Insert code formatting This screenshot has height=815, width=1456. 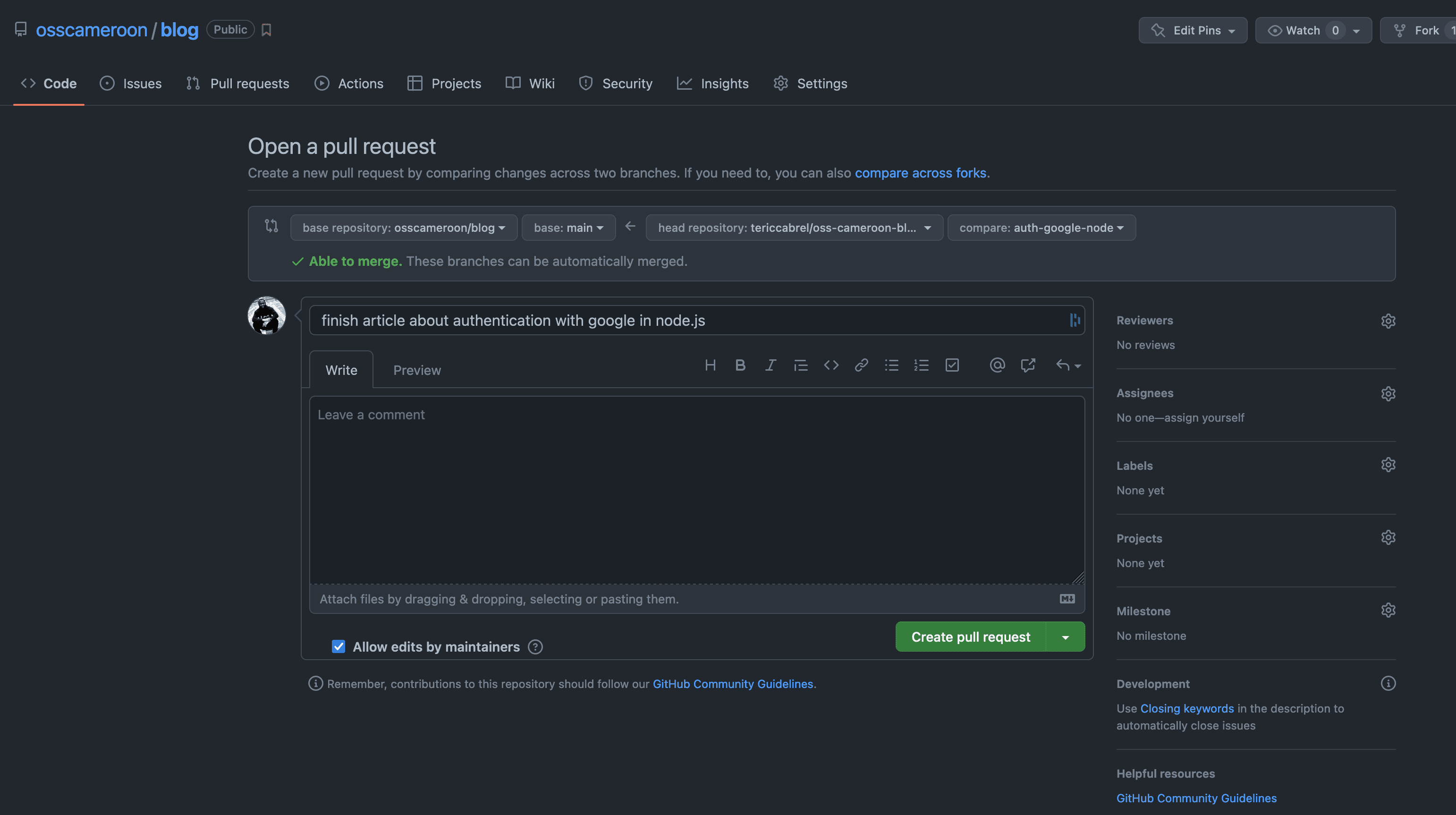(831, 365)
